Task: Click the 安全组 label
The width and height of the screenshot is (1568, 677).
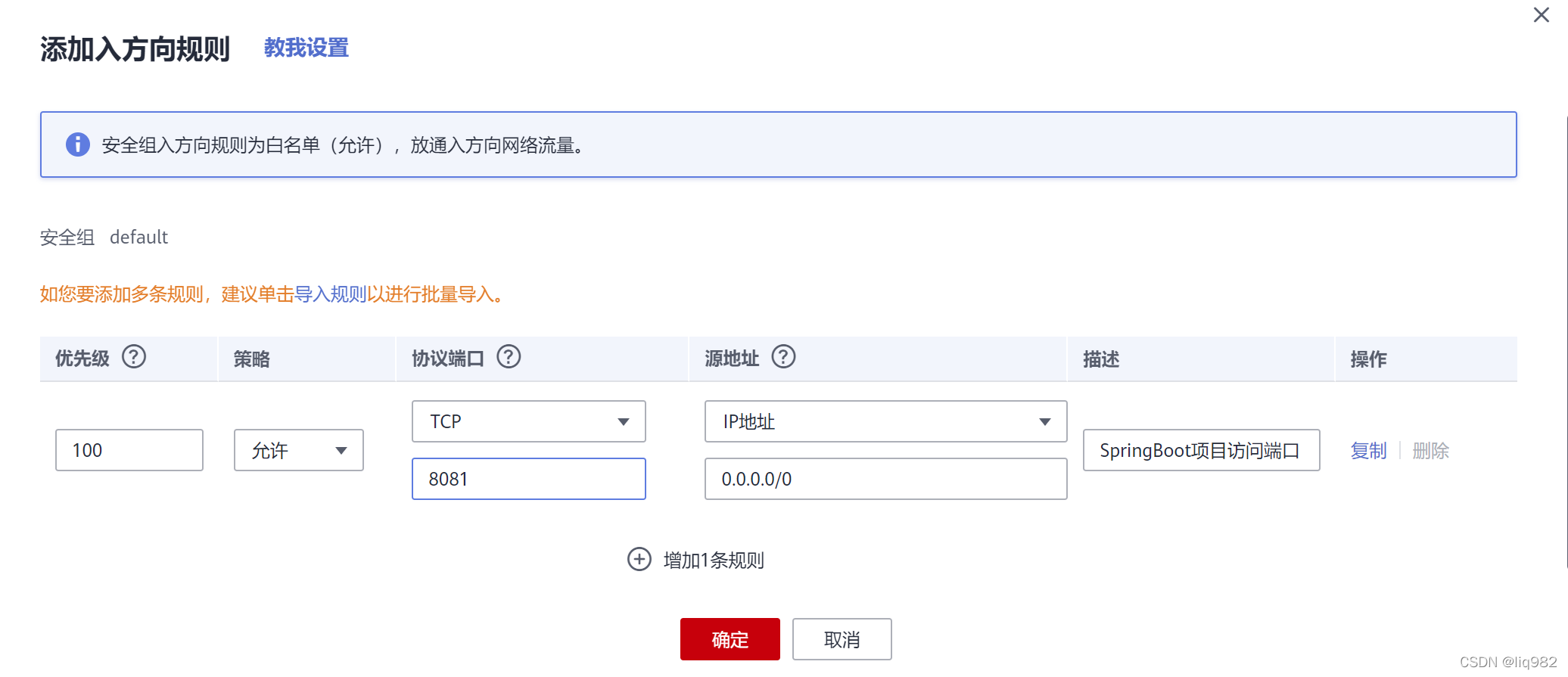Action: [x=67, y=238]
